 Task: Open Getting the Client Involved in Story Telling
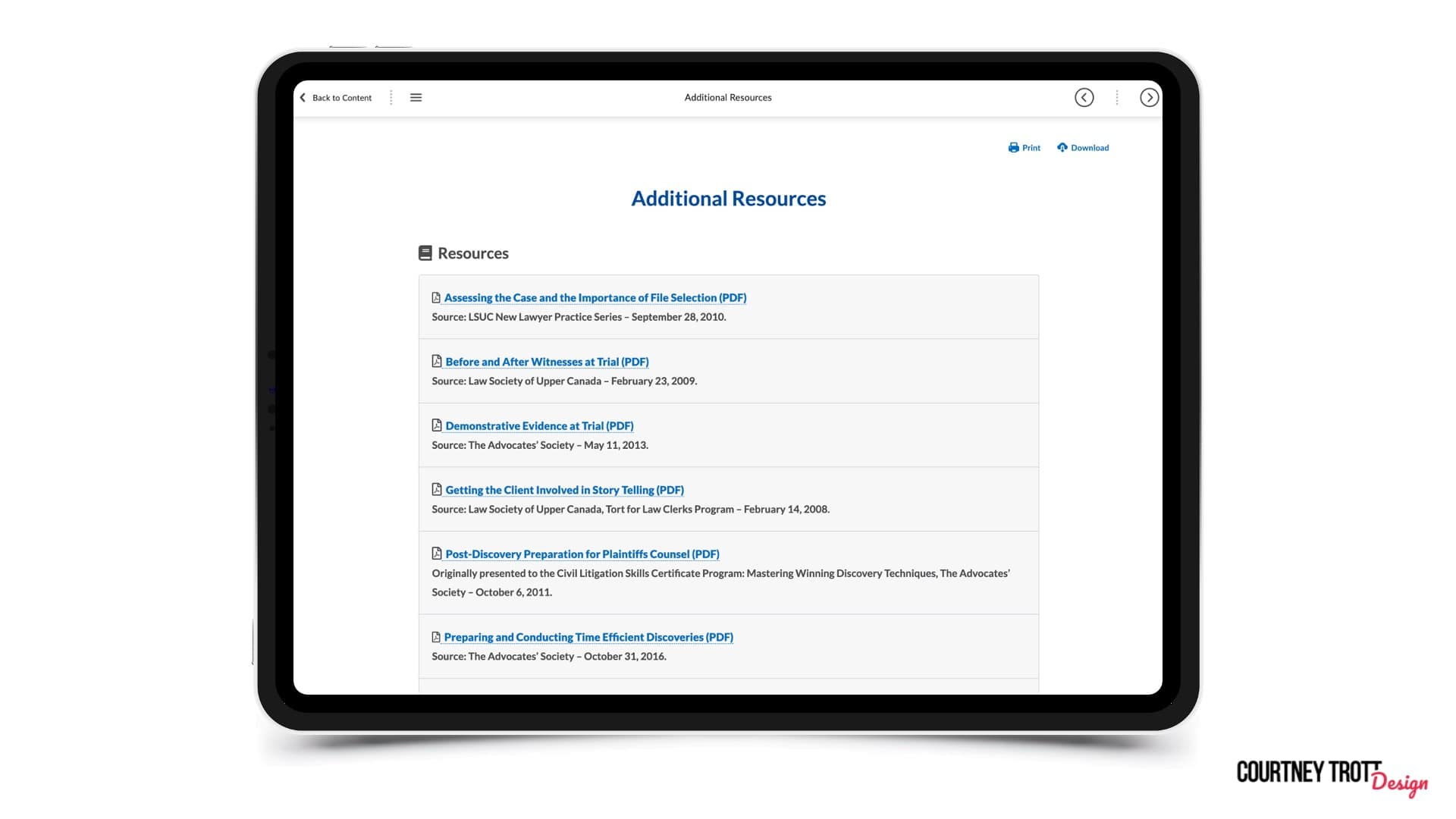pos(564,491)
